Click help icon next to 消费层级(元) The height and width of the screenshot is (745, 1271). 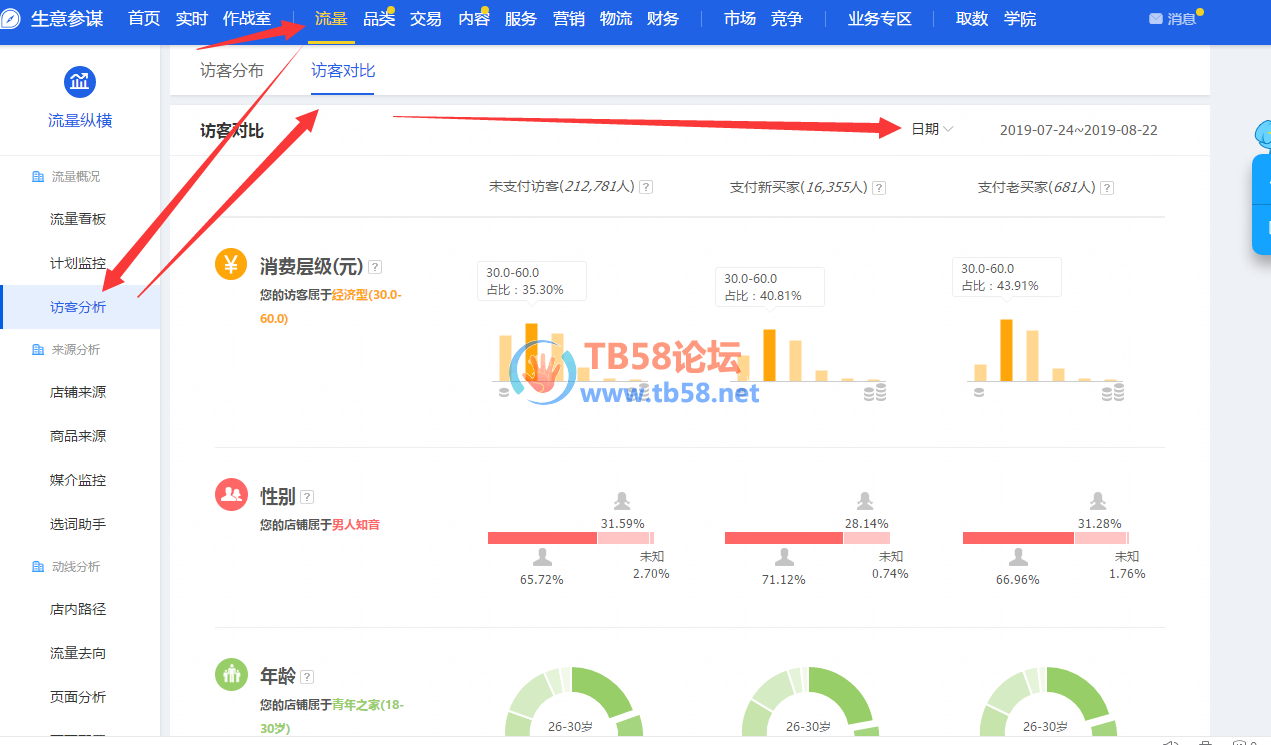(375, 267)
